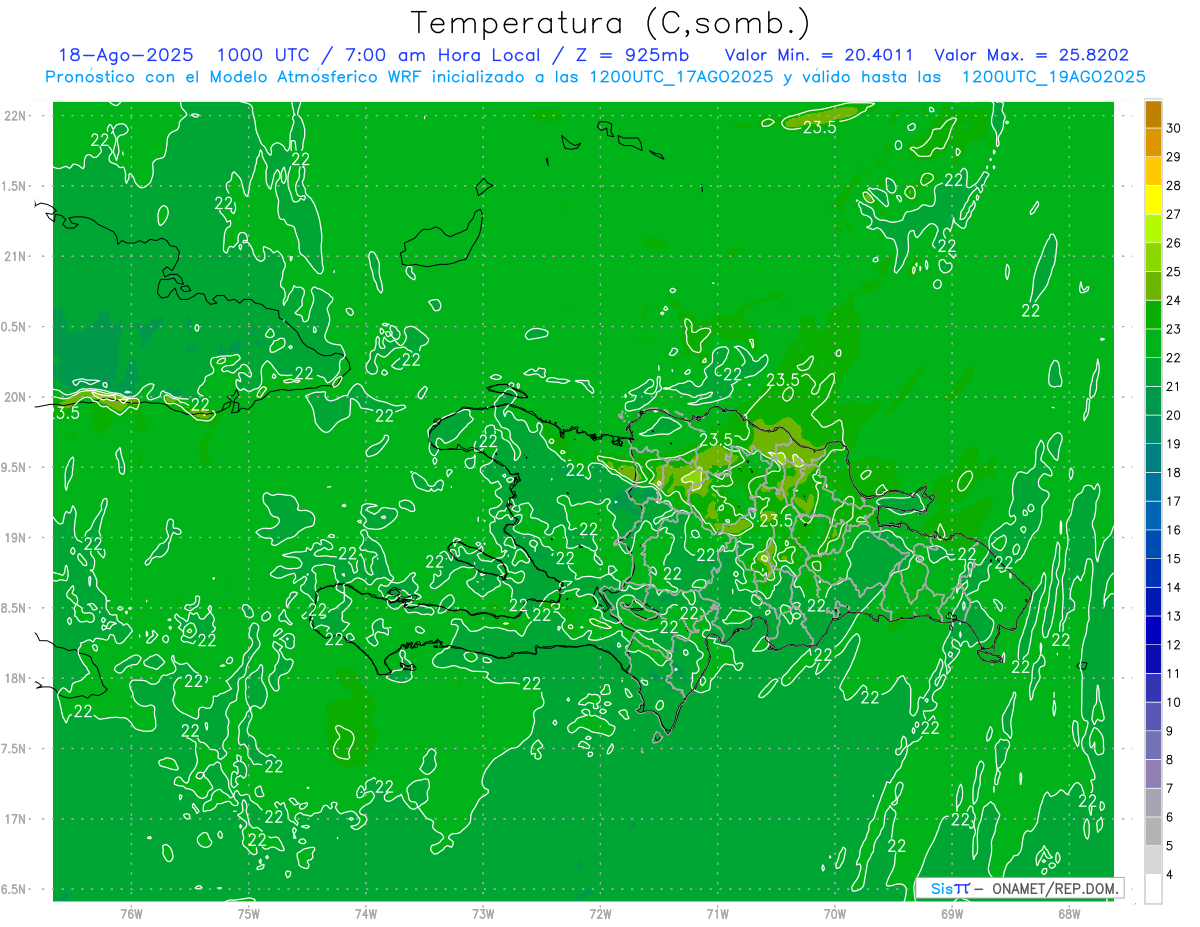
Task: Click the "19N" latitude axis label
Action: pos(16,538)
